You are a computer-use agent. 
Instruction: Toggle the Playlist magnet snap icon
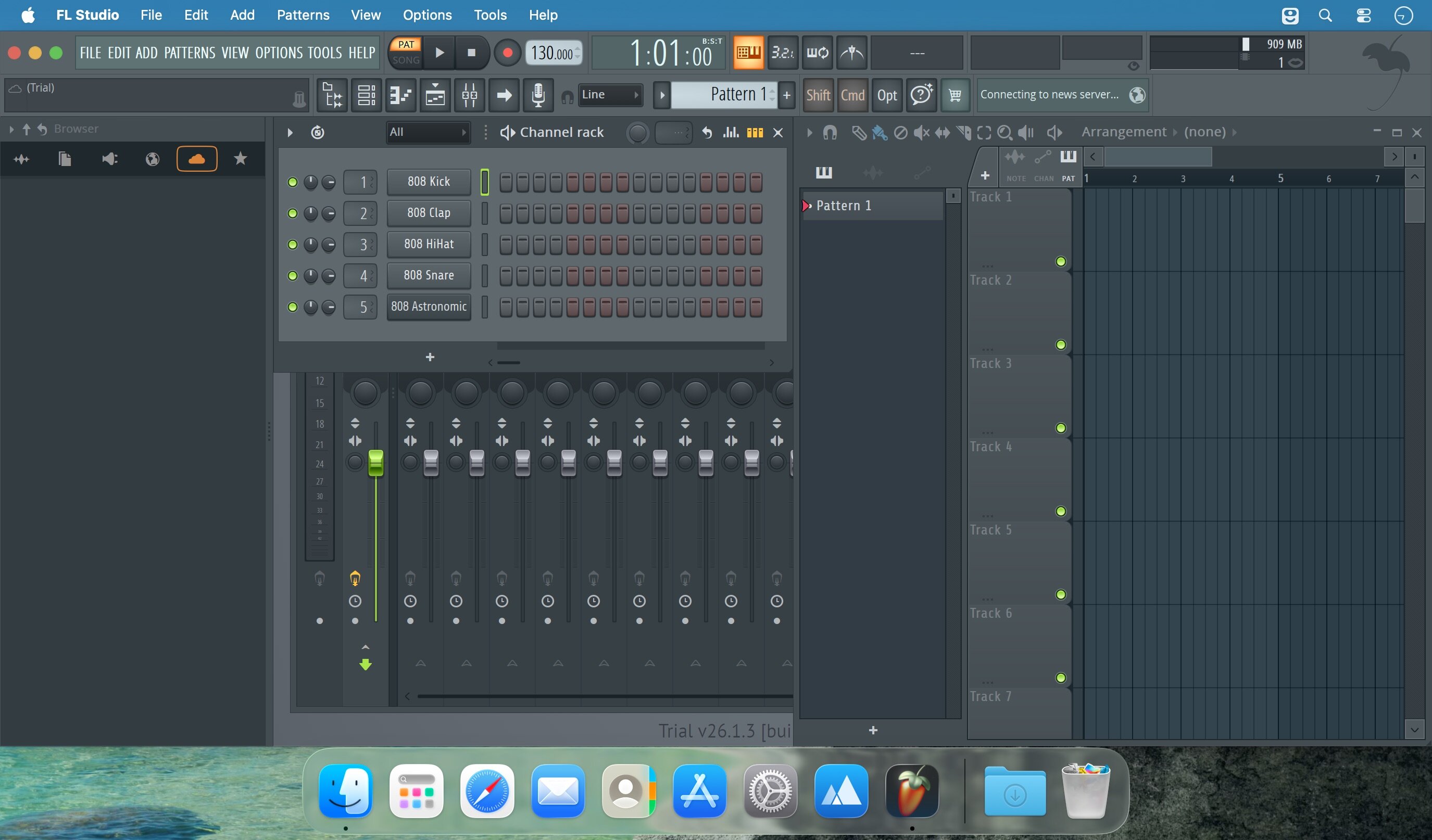tap(830, 132)
